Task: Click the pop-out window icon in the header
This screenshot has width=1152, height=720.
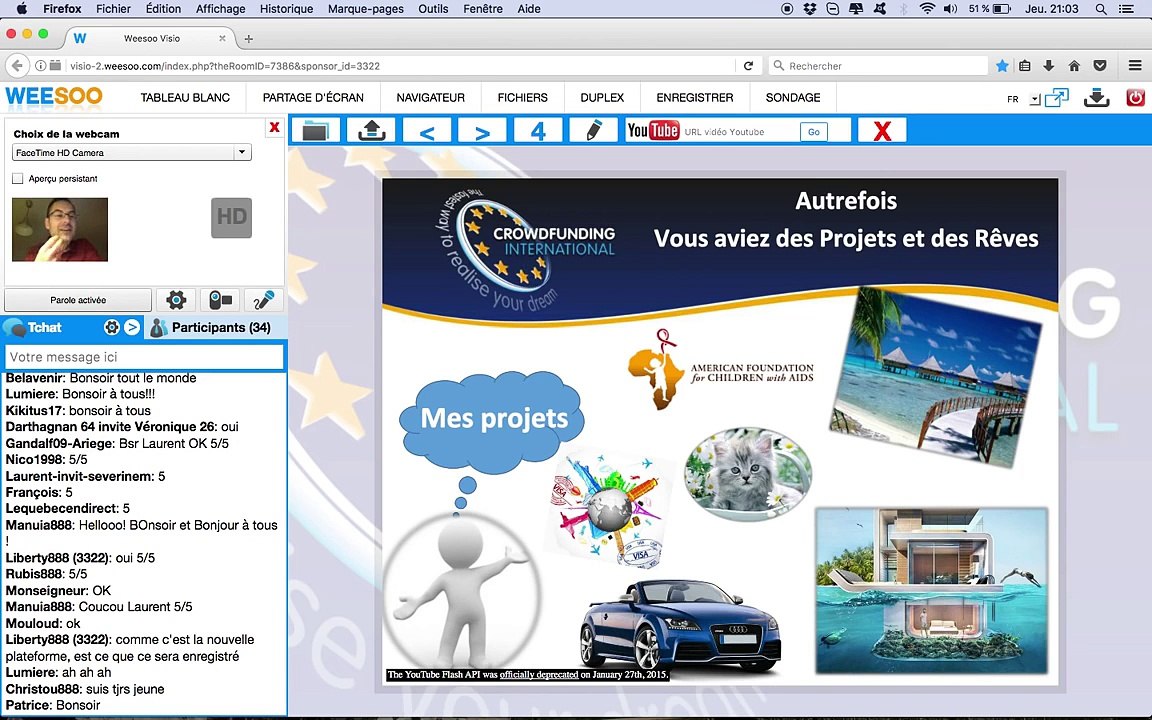Action: click(1056, 97)
